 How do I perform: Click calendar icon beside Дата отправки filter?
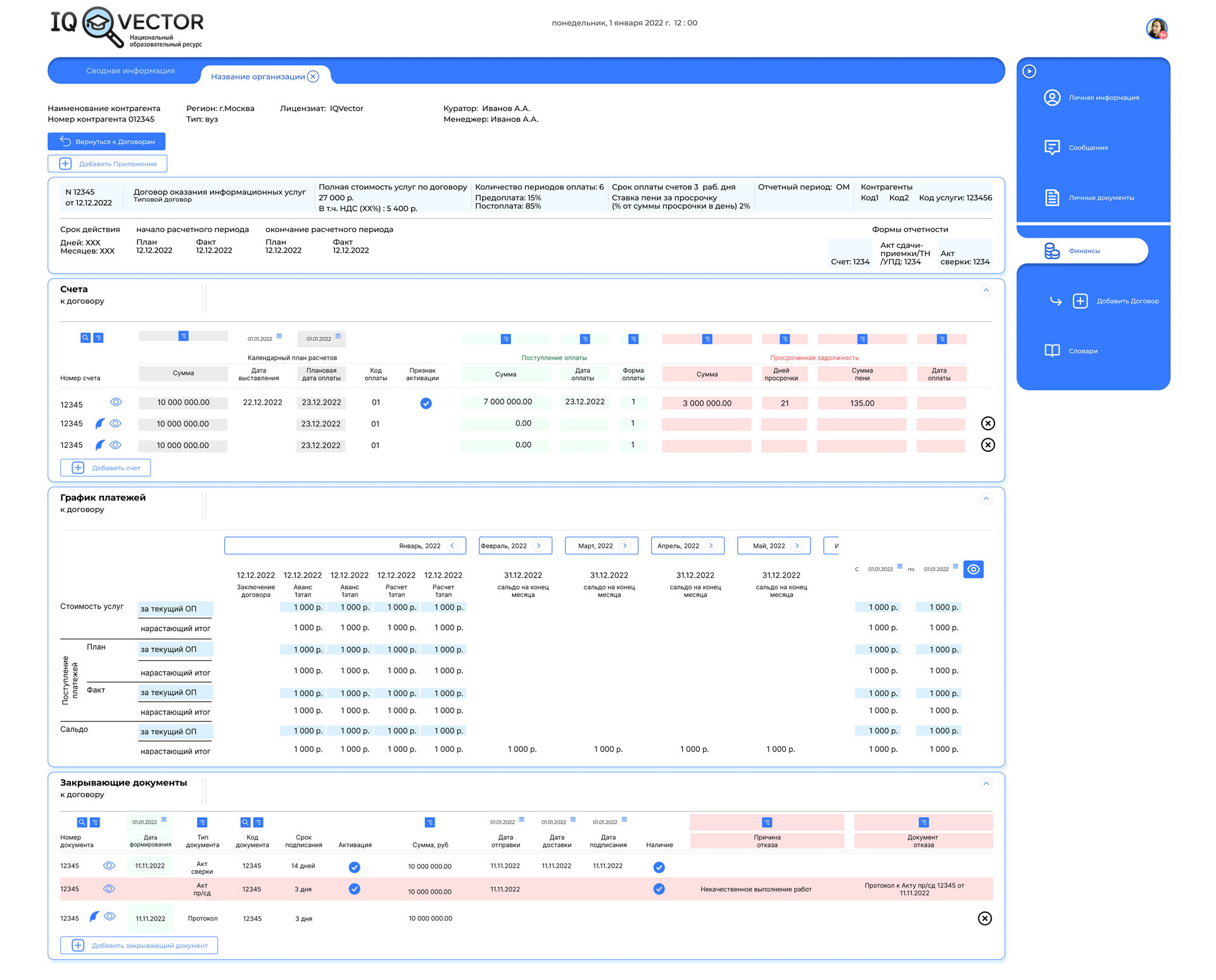[521, 820]
